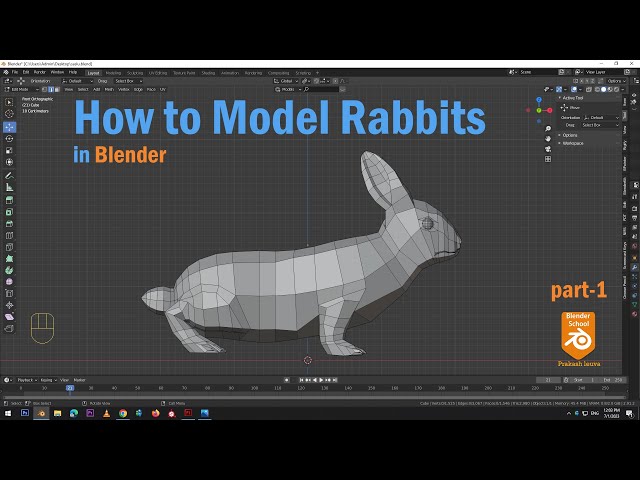
Task: Select the Rotate tool
Action: click(x=9, y=139)
